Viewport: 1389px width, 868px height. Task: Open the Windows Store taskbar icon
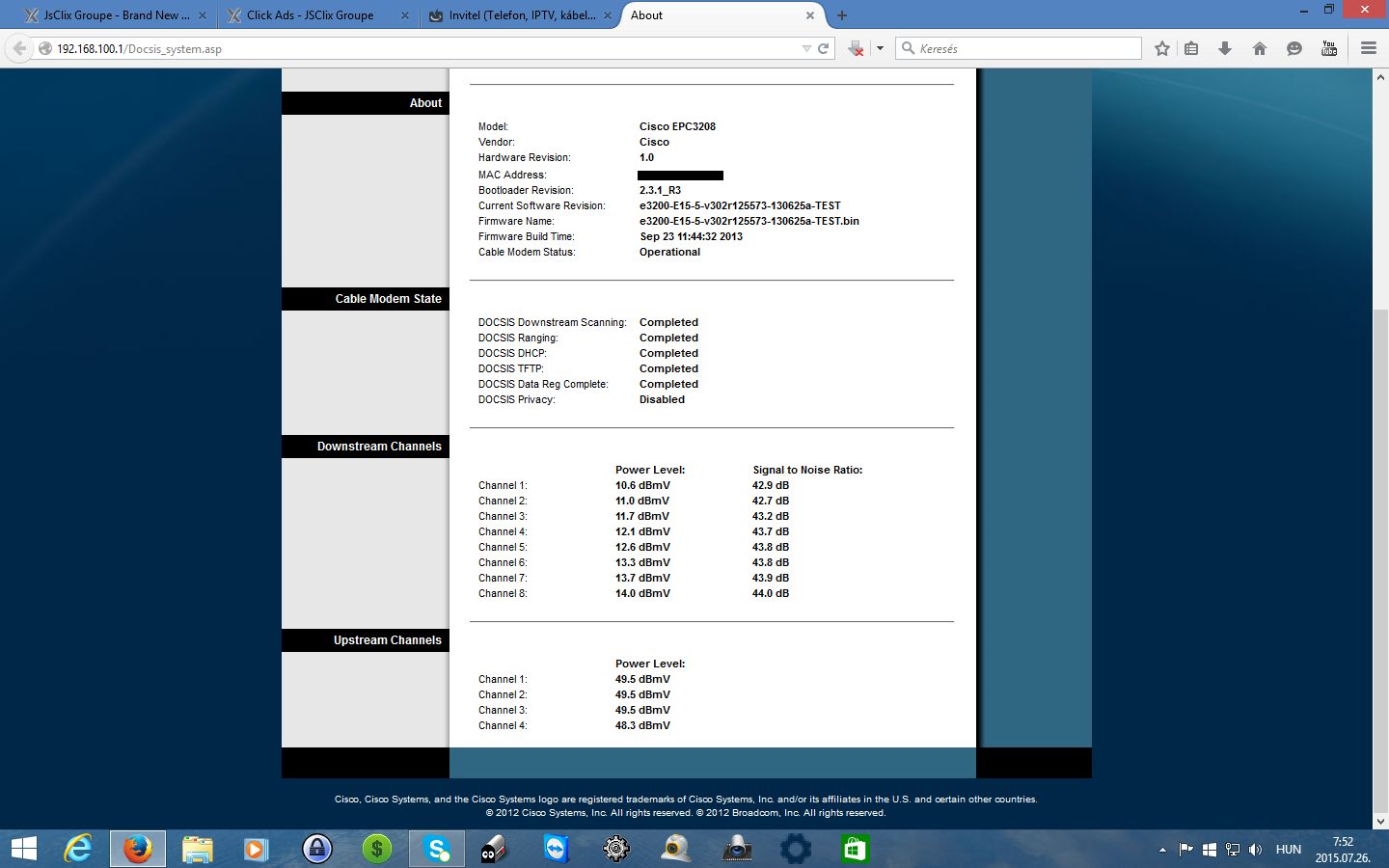[x=856, y=849]
